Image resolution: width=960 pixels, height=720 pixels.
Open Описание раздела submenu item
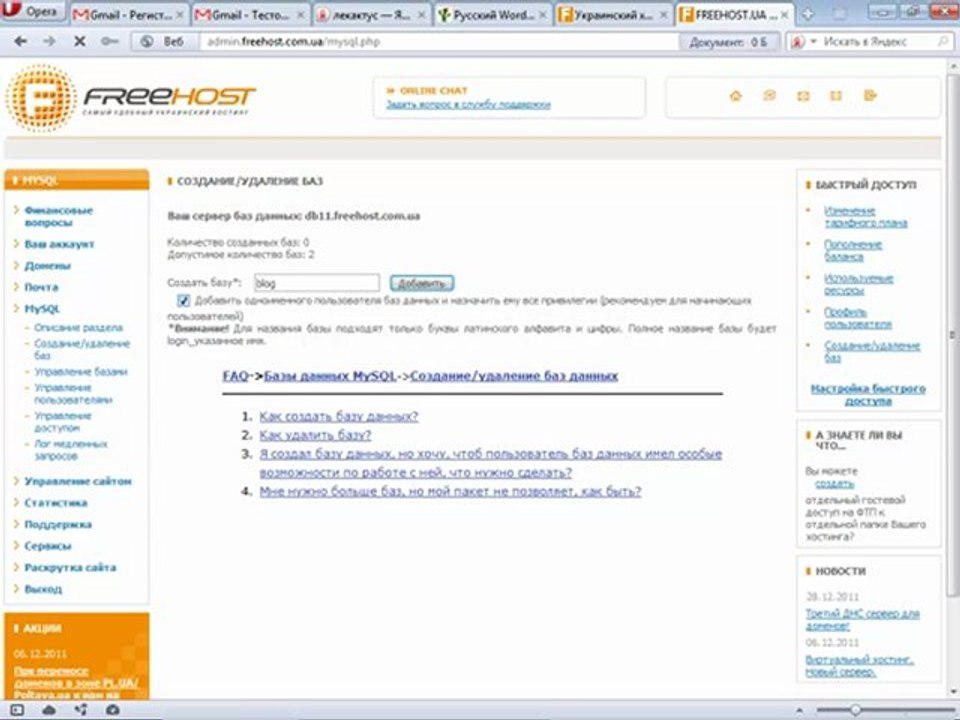(78, 328)
